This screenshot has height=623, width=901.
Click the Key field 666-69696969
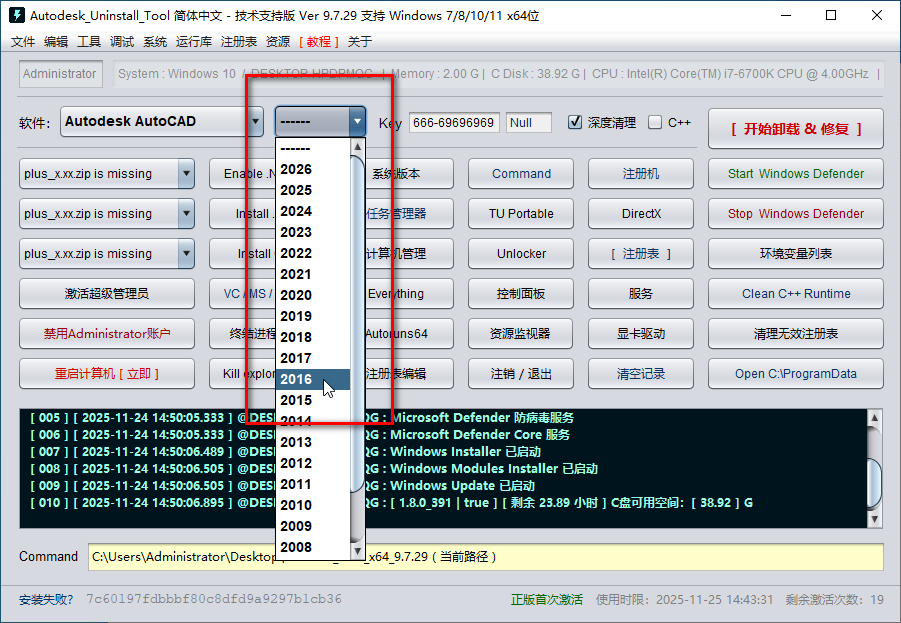[454, 122]
